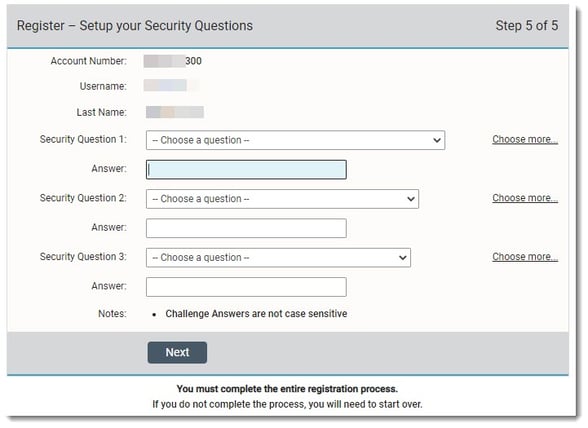Click Choose more link for Security Question 1
Image resolution: width=588 pixels, height=428 pixels.
coord(525,140)
